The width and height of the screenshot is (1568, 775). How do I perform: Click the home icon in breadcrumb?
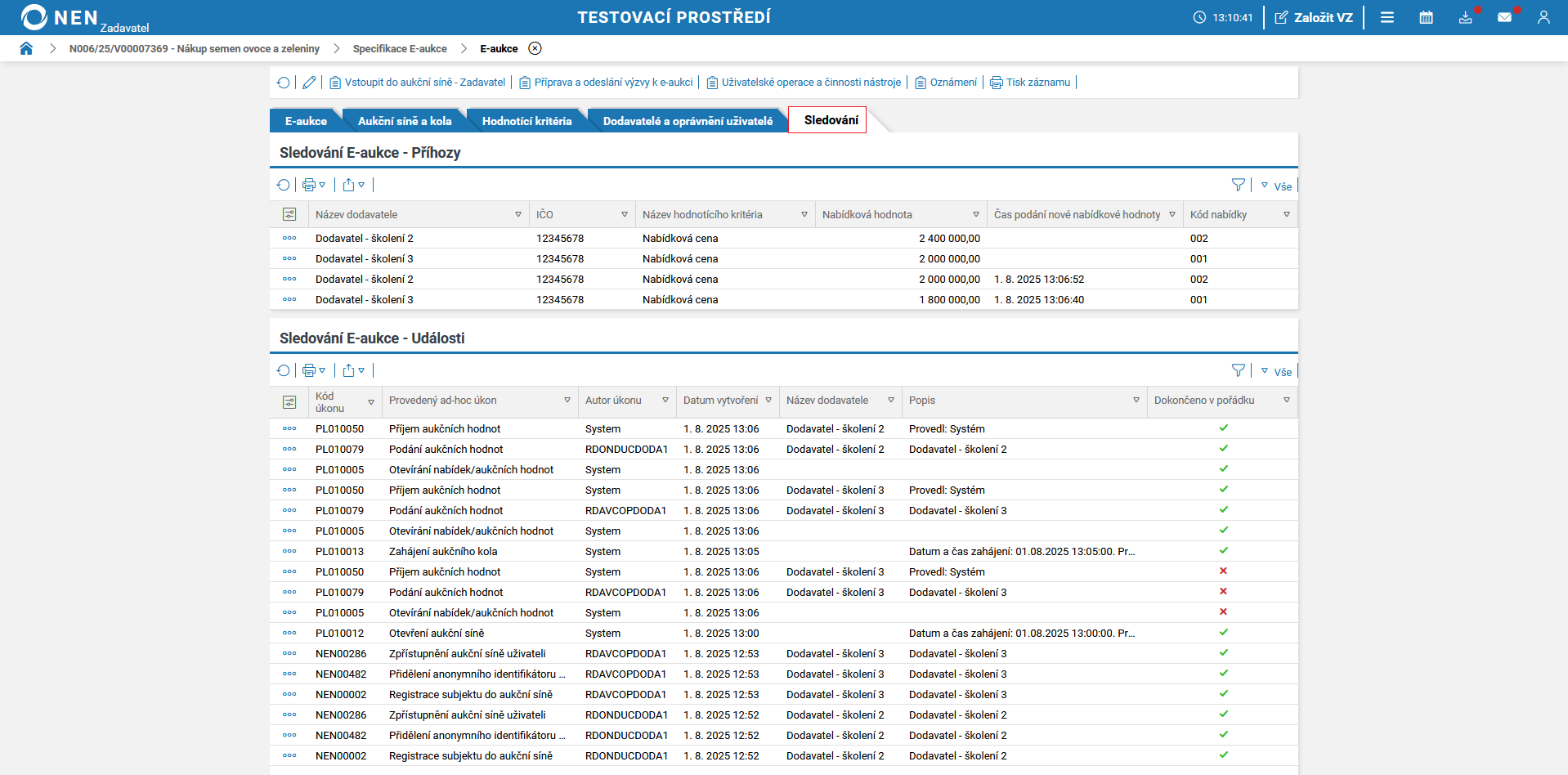[x=26, y=48]
